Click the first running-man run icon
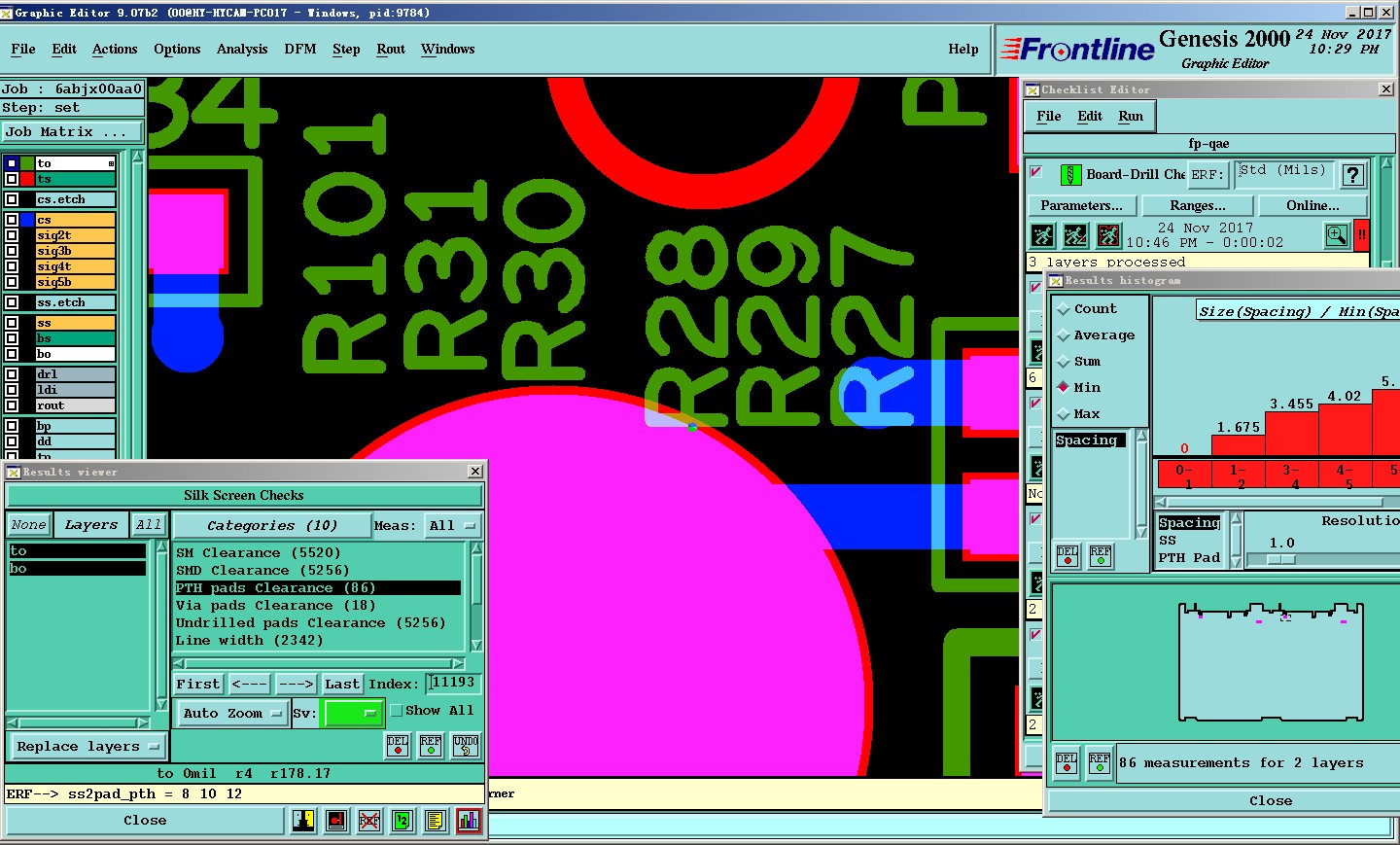Image resolution: width=1400 pixels, height=845 pixels. pos(1042,235)
